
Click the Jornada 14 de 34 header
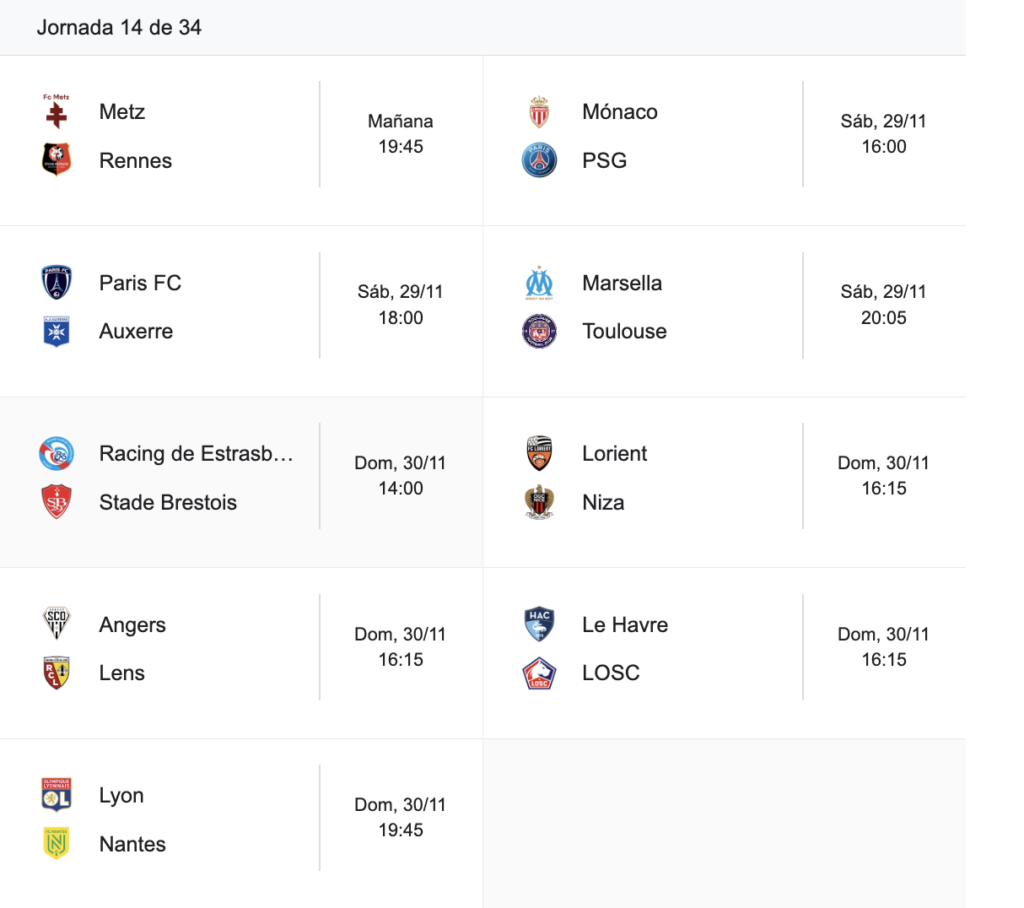119,28
